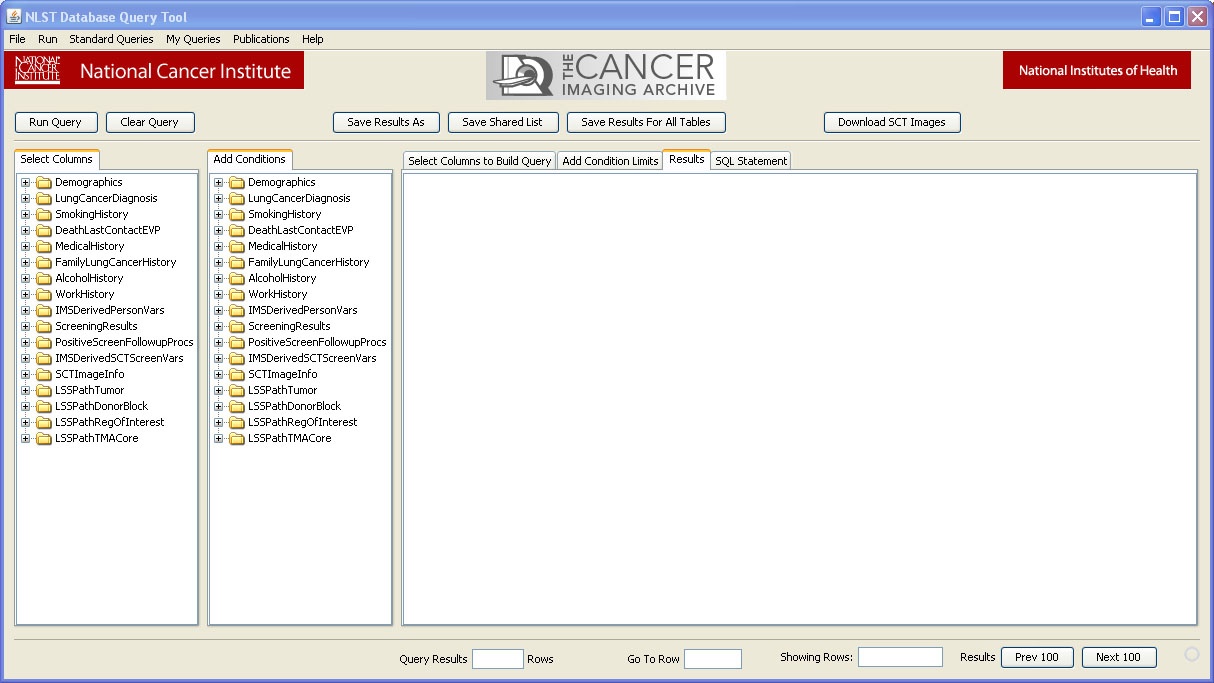Viewport: 1214px width, 683px height.
Task: Click the Select Columns panel tab
Action: tap(57, 160)
